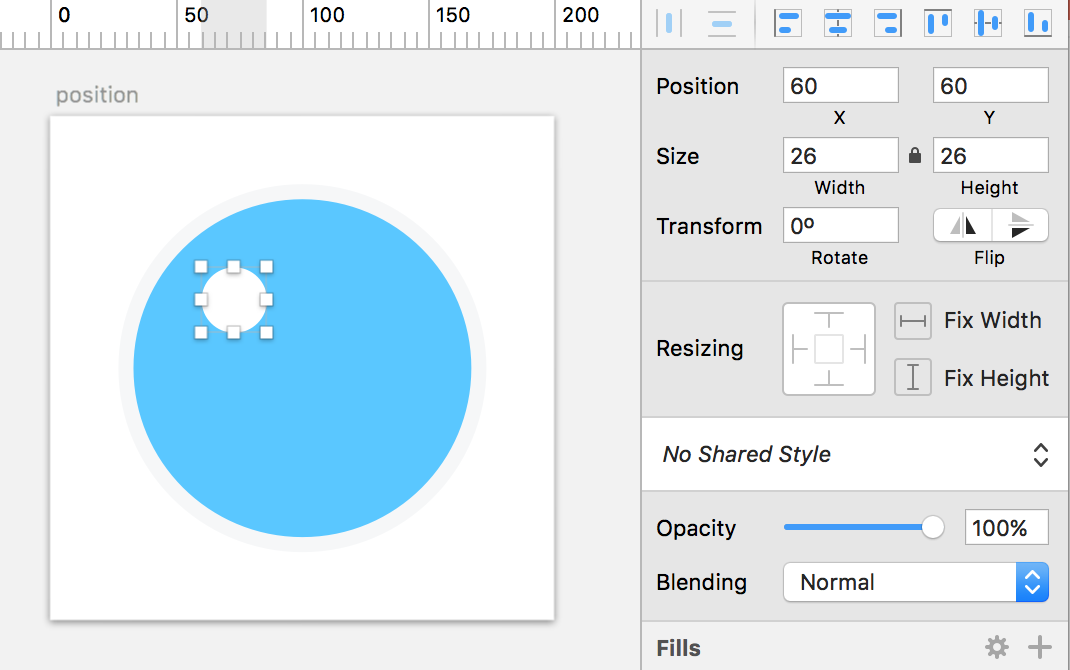The image size is (1070, 670).
Task: Select the small white circle layer
Action: [234, 300]
